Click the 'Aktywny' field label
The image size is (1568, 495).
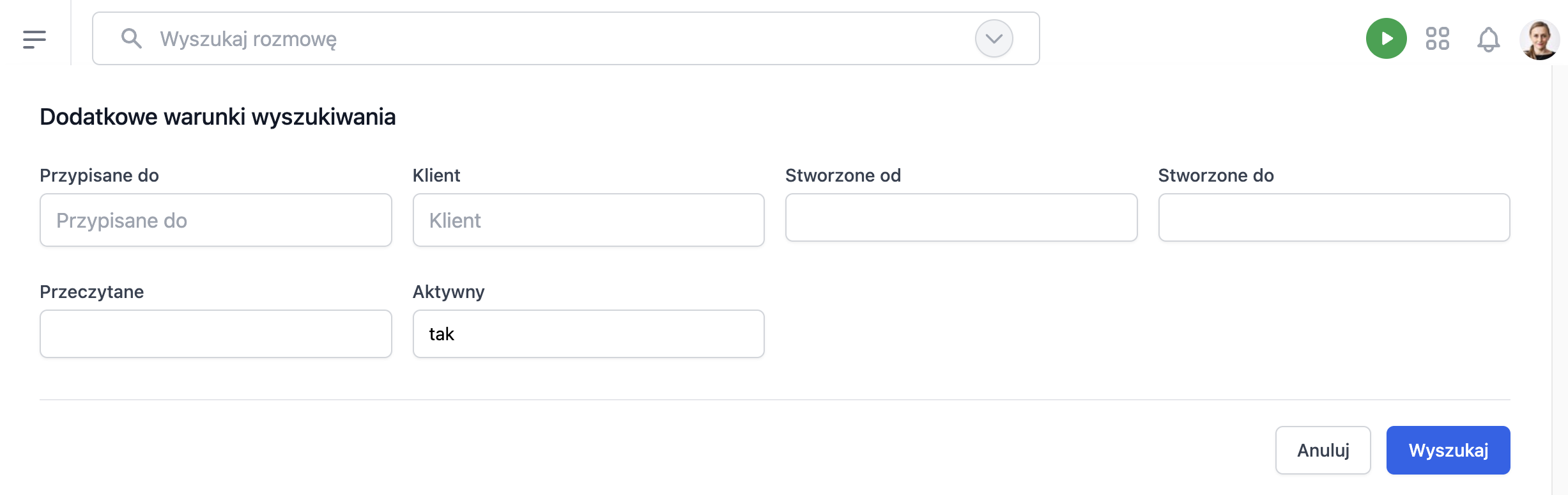click(x=449, y=292)
